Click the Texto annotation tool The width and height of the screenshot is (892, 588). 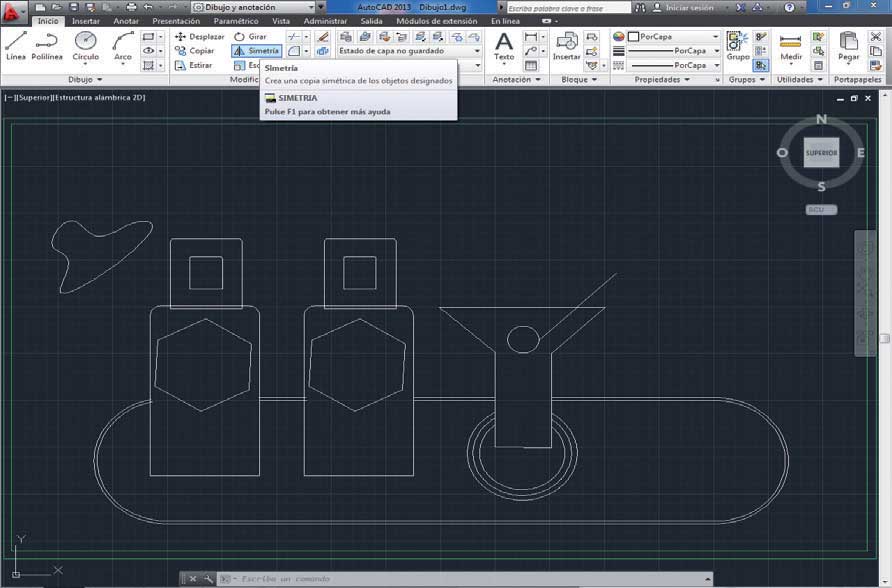504,45
